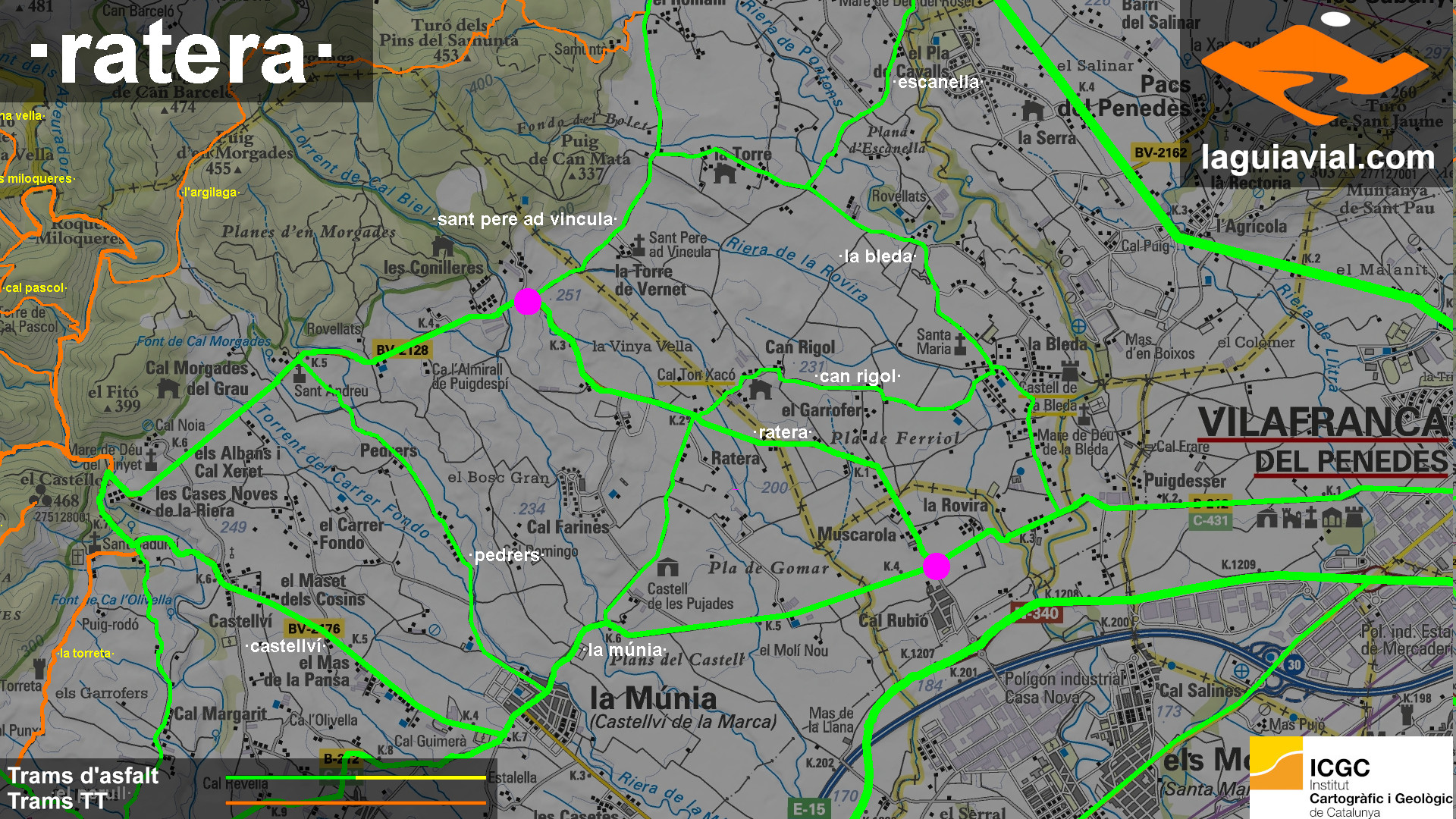Select the ·sant pere ad vincula· waypoint label
Image resolution: width=1456 pixels, height=819 pixels.
click(526, 219)
